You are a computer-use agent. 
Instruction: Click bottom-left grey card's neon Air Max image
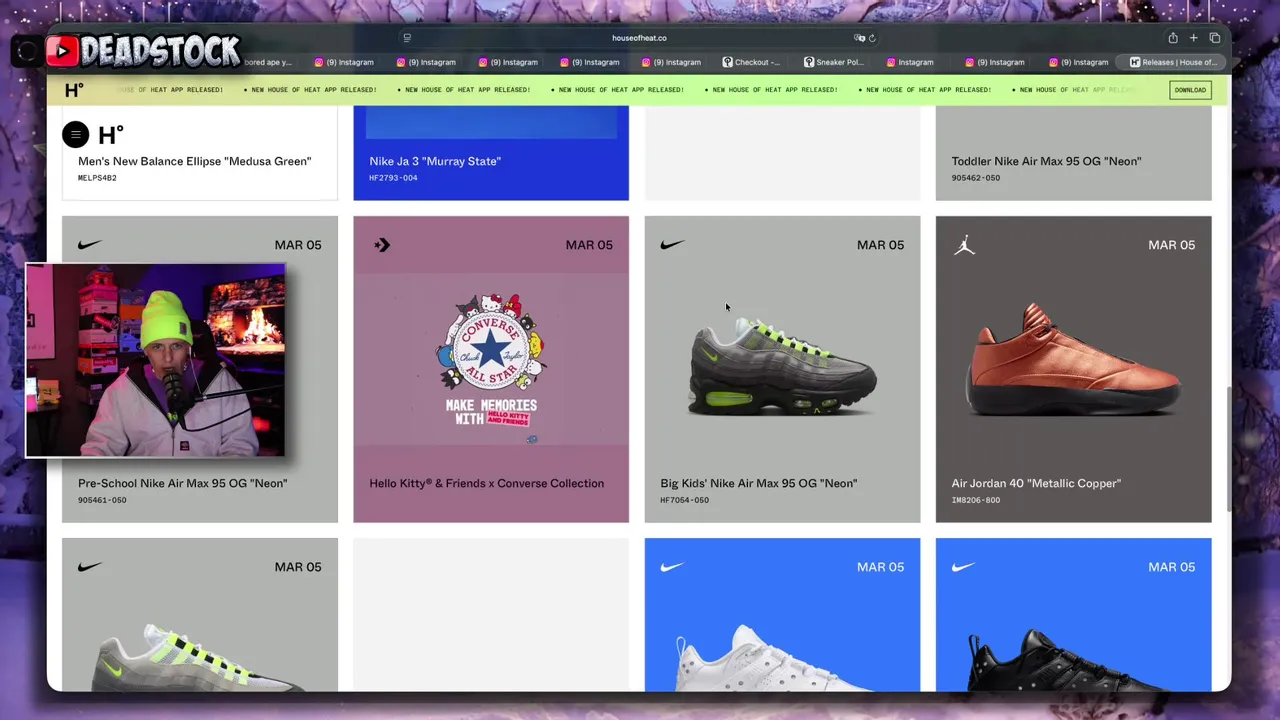[200, 658]
